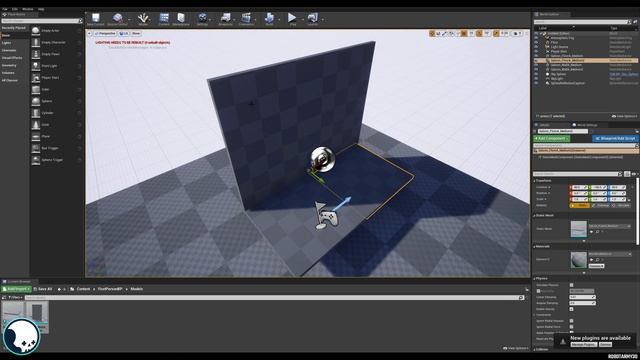Open the Edit menu
This screenshot has width=640, height=360.
pyautogui.click(x=15, y=9)
